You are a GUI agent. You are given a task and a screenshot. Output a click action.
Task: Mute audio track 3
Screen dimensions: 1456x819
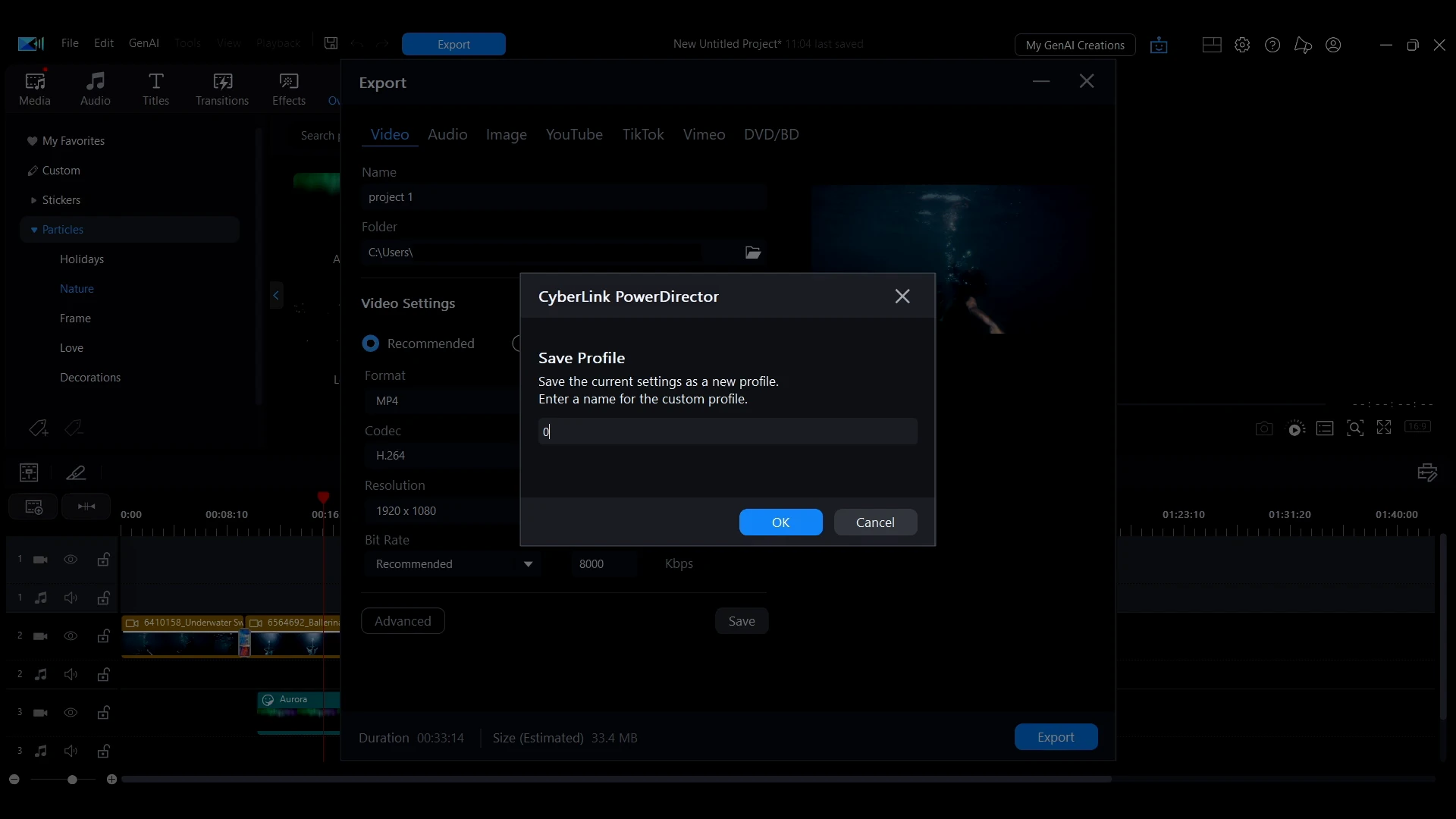point(71,752)
